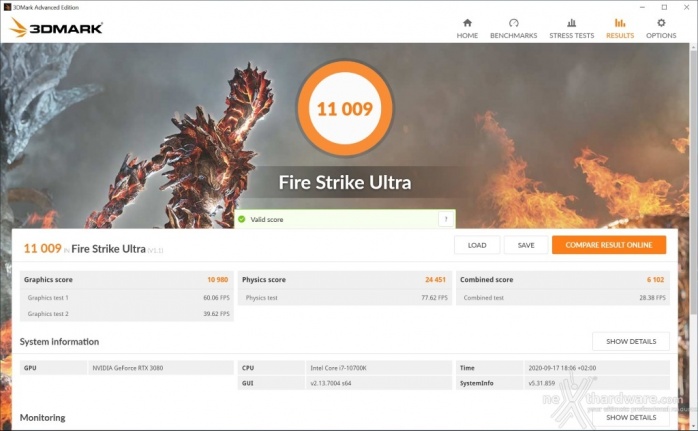The image size is (698, 431).
Task: Click the Valid score text
Action: click(x=267, y=220)
